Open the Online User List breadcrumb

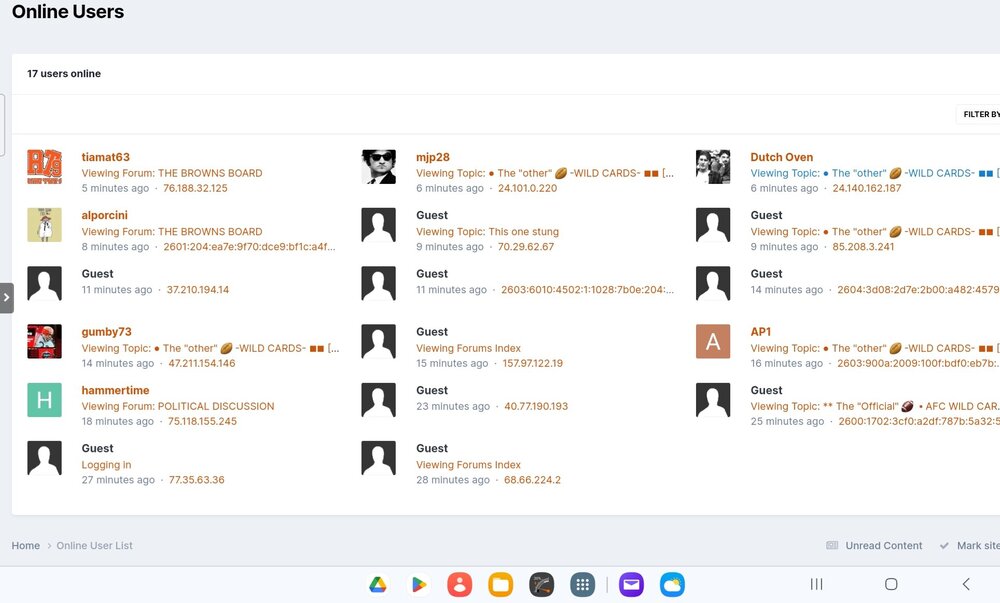[x=94, y=546]
